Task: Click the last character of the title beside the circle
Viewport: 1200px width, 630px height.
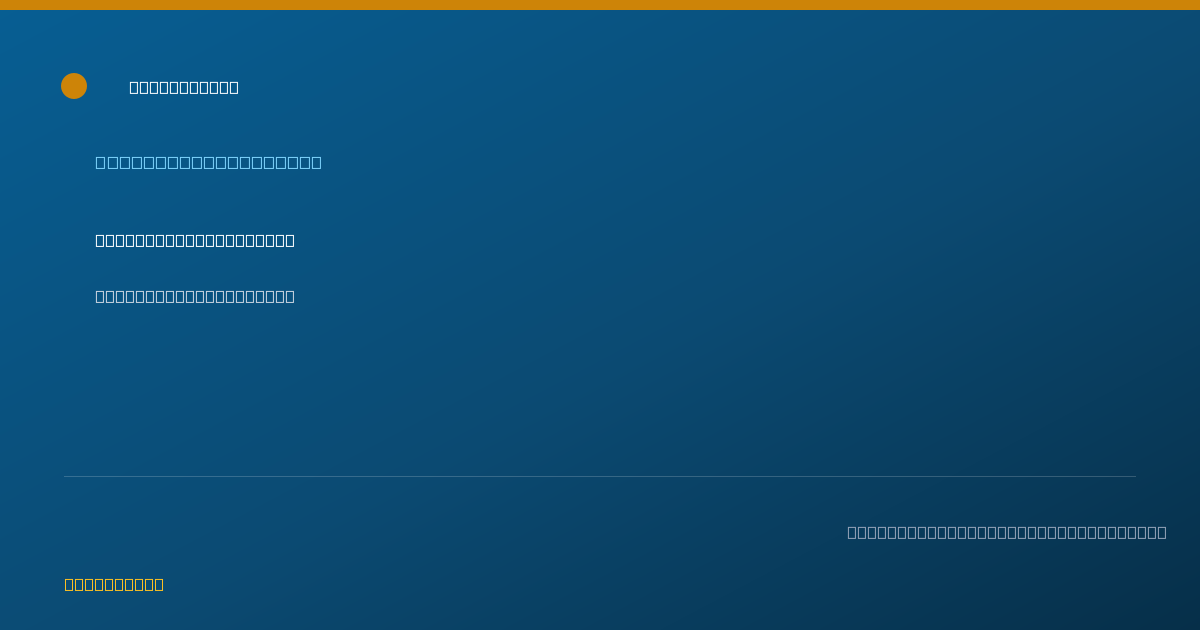Action: (x=234, y=87)
